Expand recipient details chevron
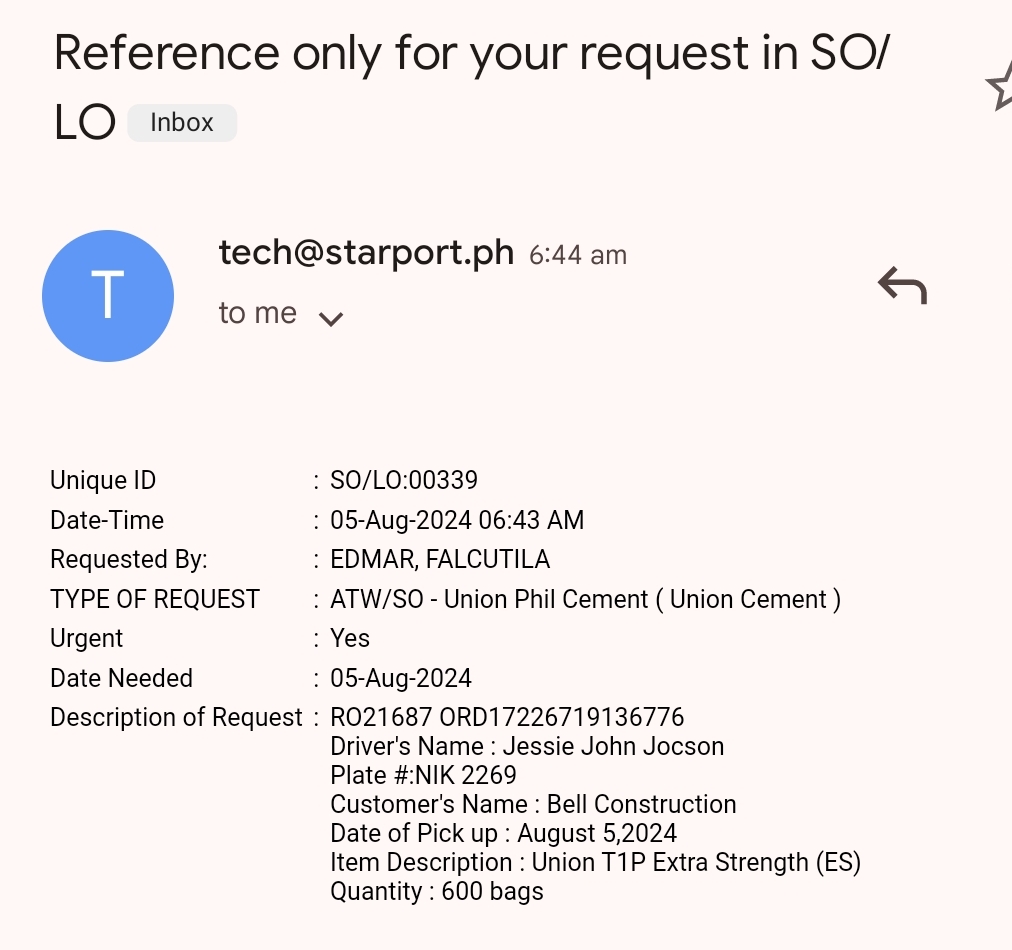The width and height of the screenshot is (1012, 950). click(330, 319)
